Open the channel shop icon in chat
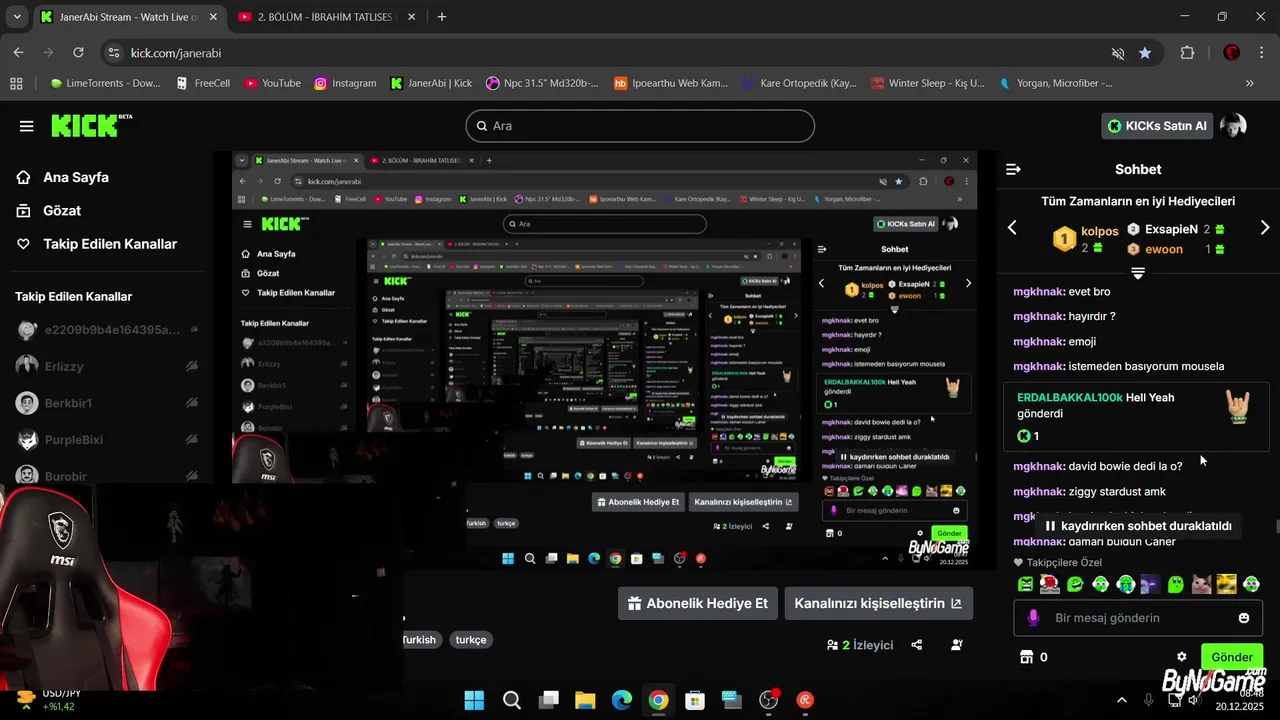This screenshot has height=720, width=1280. (x=1025, y=657)
